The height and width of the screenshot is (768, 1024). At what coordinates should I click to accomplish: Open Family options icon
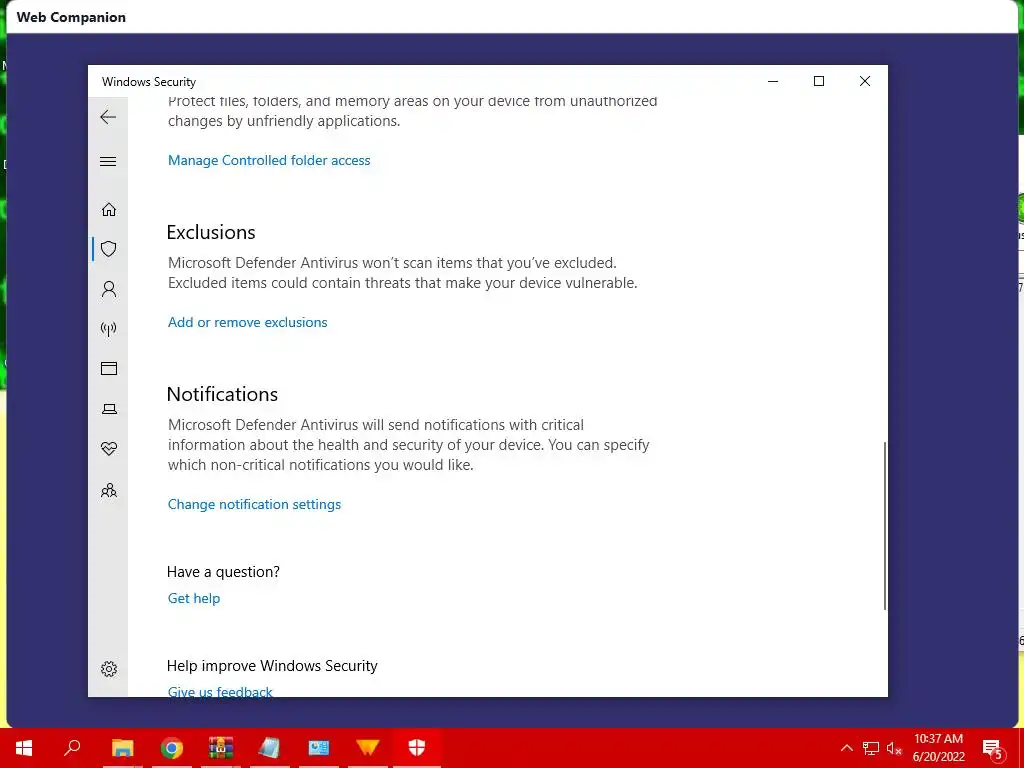[x=108, y=490]
